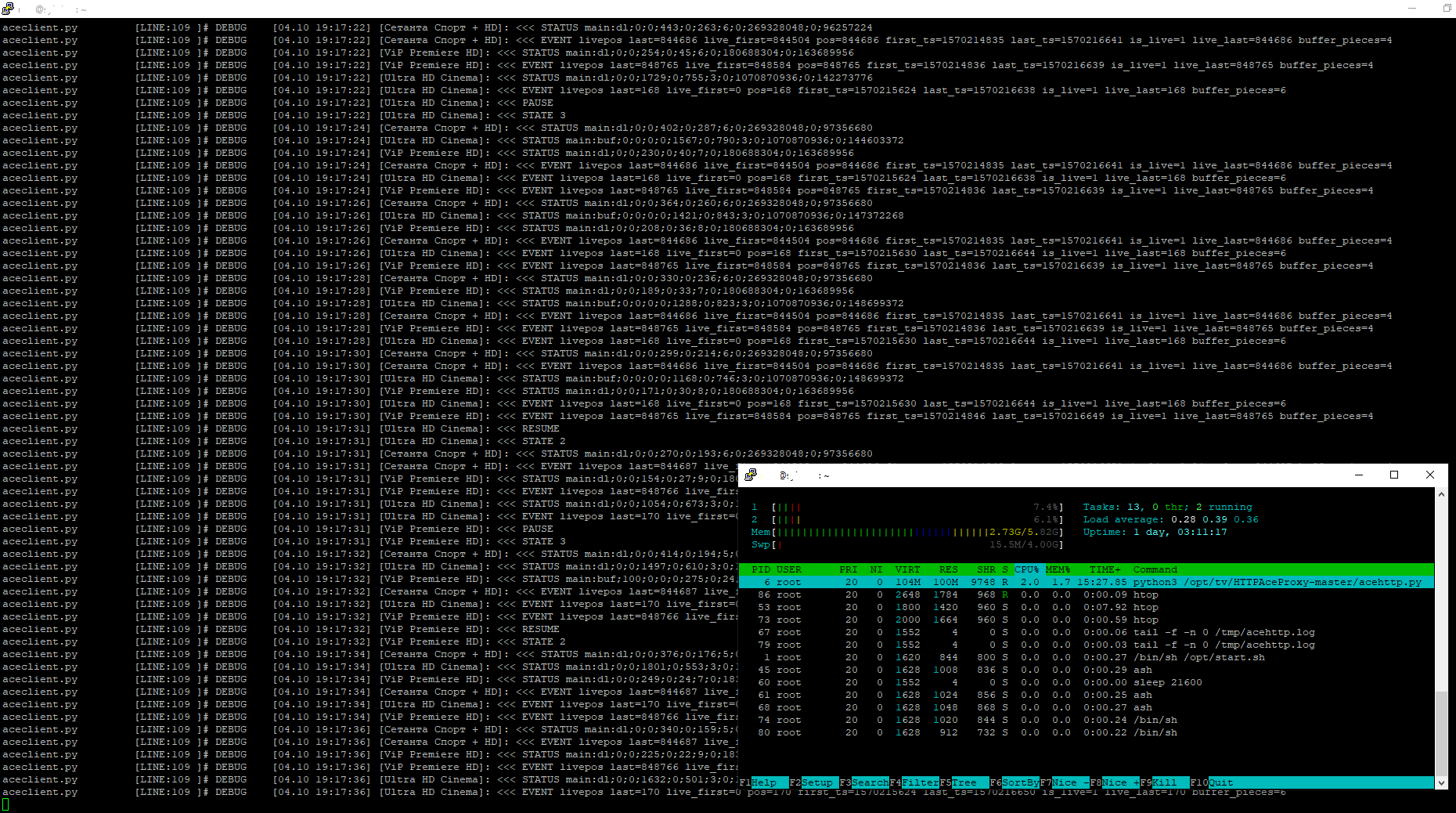Click the htop window scrollbar up arrow
The width and height of the screenshot is (1456, 813).
[x=1441, y=494]
